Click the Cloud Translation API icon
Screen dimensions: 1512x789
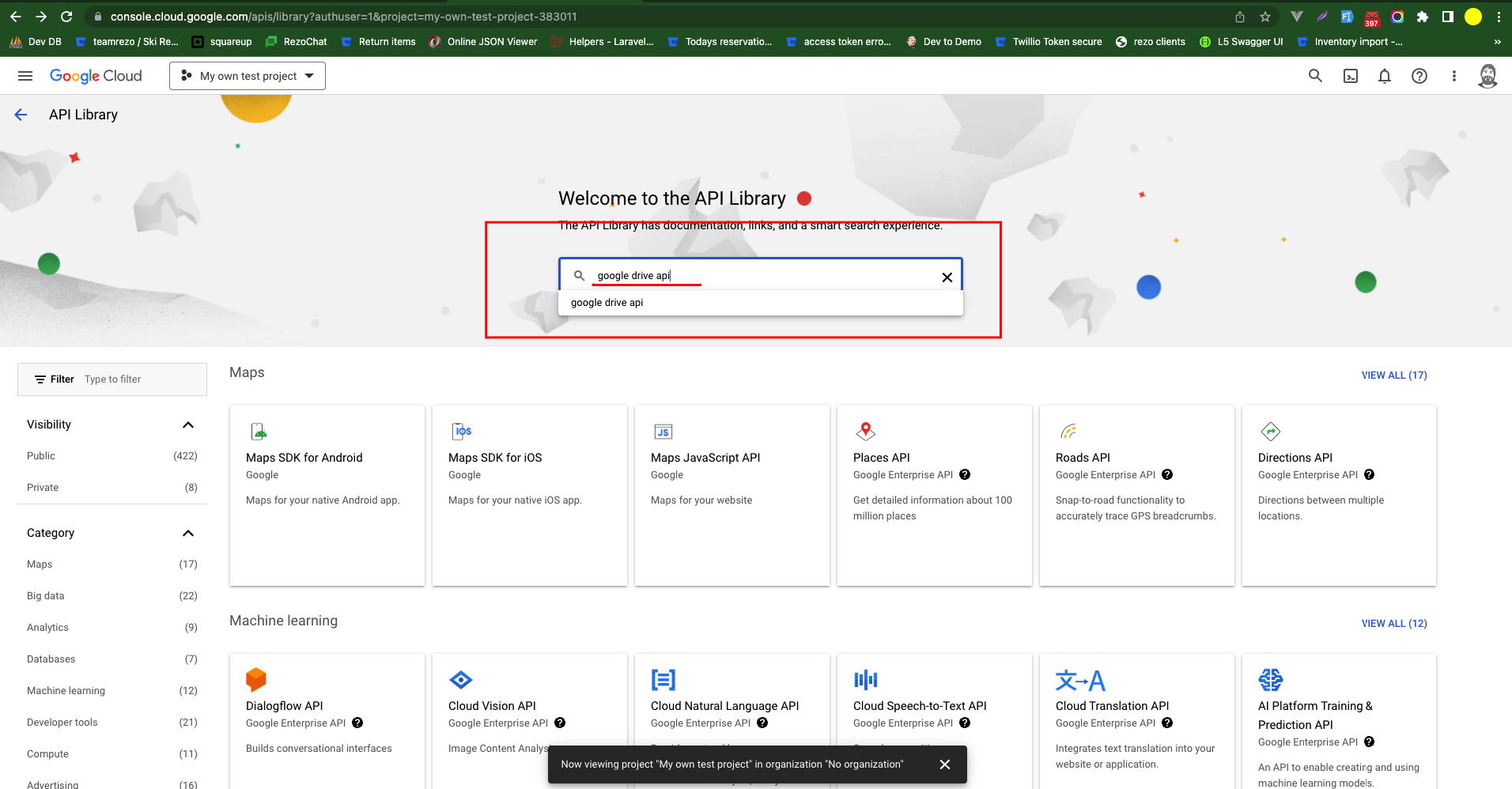[x=1080, y=681]
